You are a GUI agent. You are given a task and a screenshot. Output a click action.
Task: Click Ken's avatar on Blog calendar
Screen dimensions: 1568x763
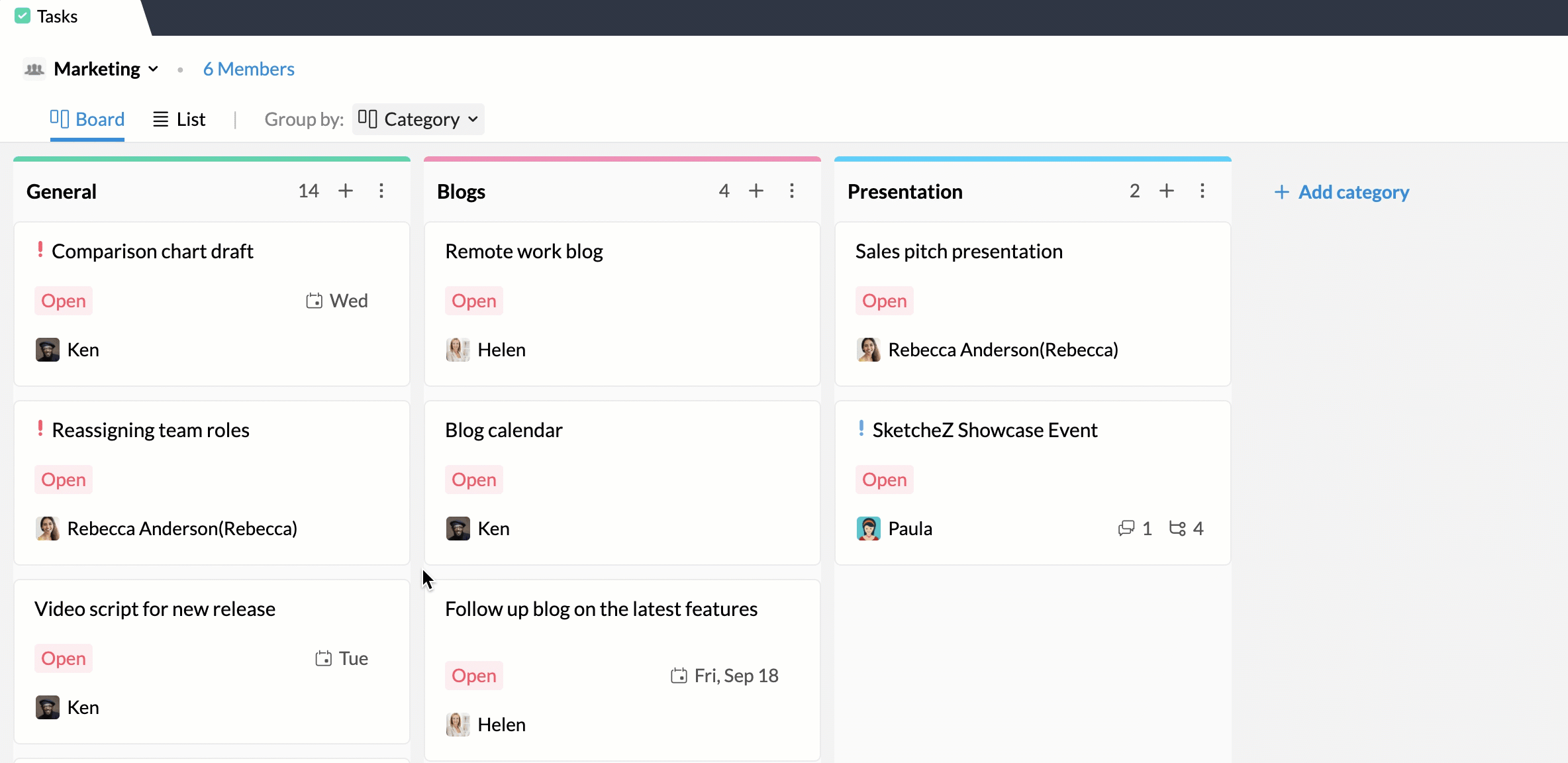(x=457, y=529)
